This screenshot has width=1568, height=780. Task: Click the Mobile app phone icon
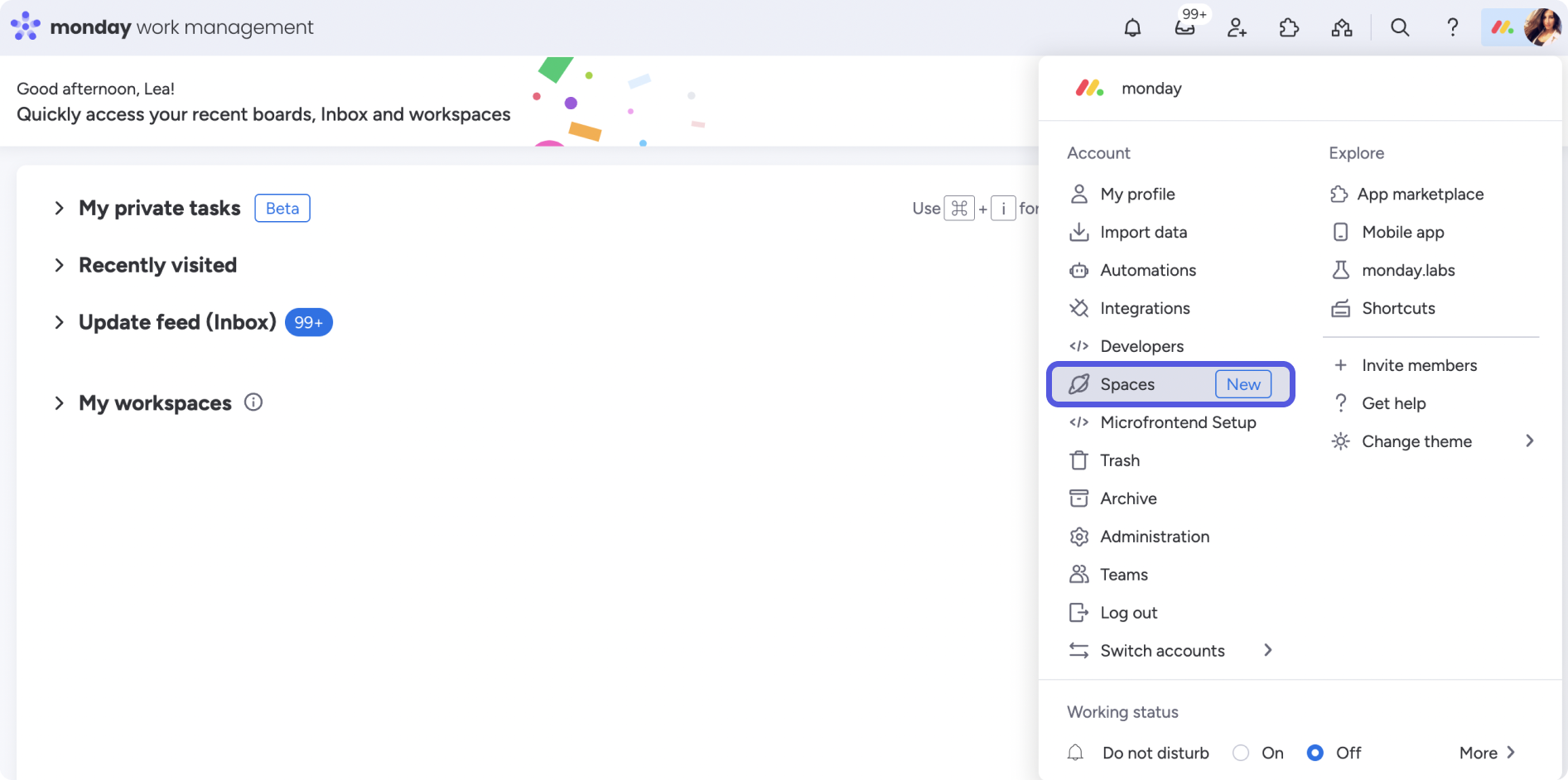tap(1340, 232)
